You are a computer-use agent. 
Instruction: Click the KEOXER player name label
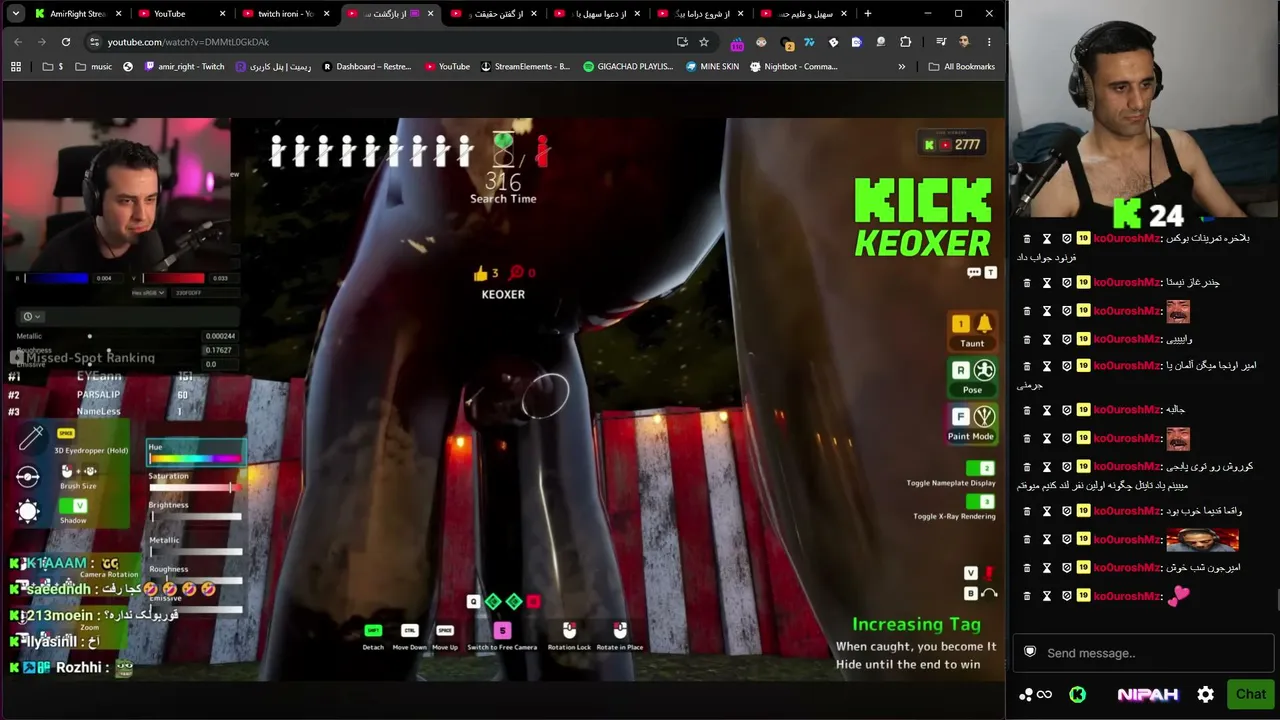pos(503,294)
